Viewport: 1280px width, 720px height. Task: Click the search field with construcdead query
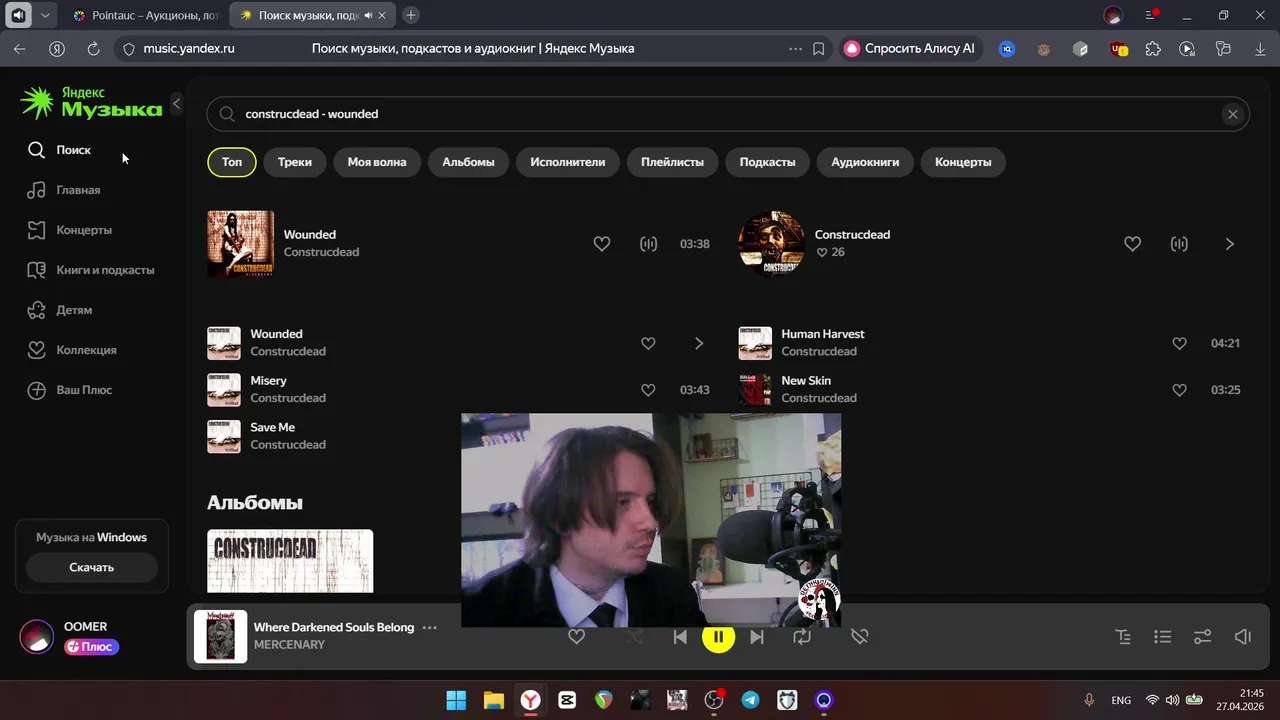(728, 114)
